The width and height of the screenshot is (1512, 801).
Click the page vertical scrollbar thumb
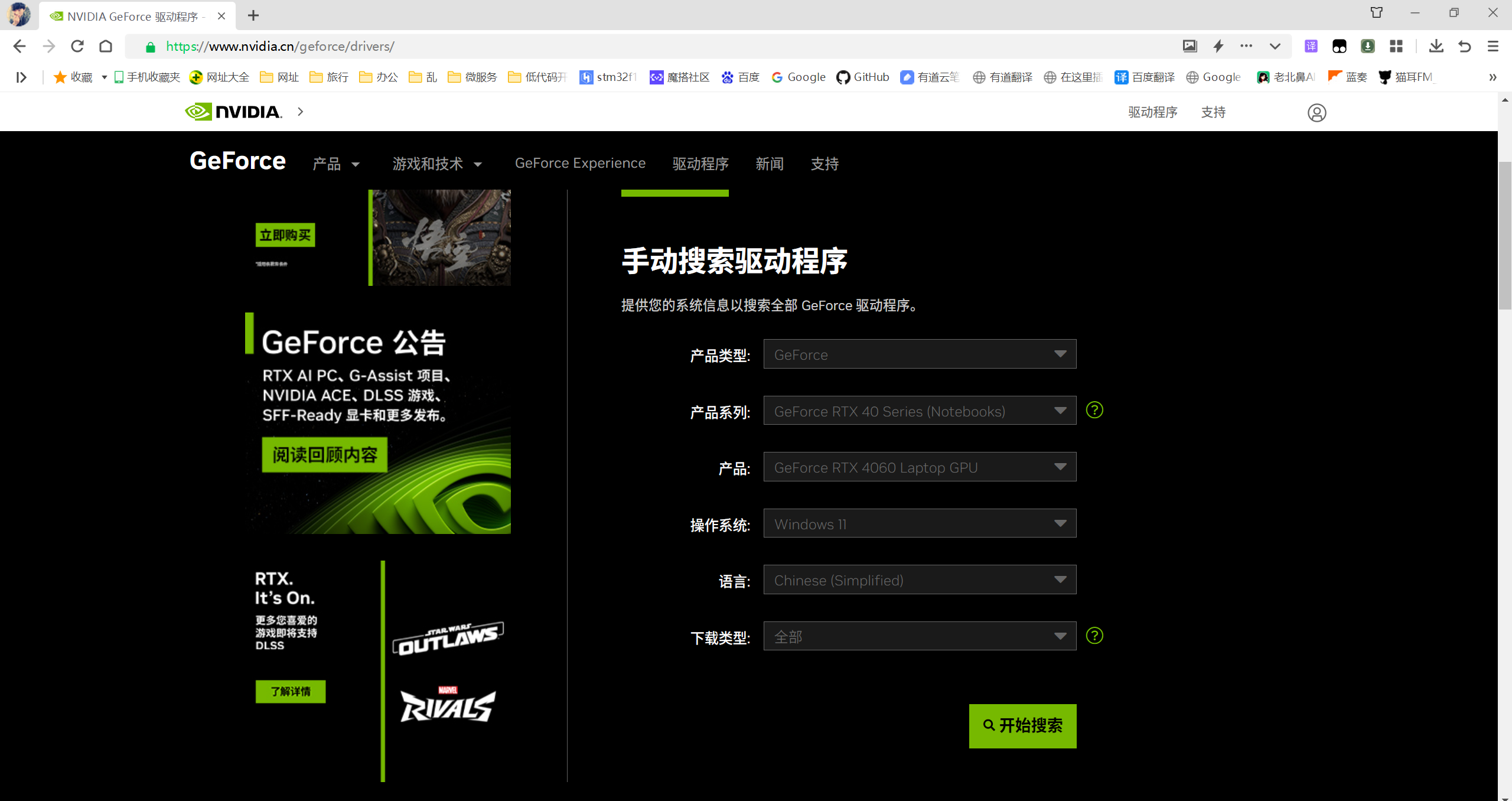[1504, 236]
